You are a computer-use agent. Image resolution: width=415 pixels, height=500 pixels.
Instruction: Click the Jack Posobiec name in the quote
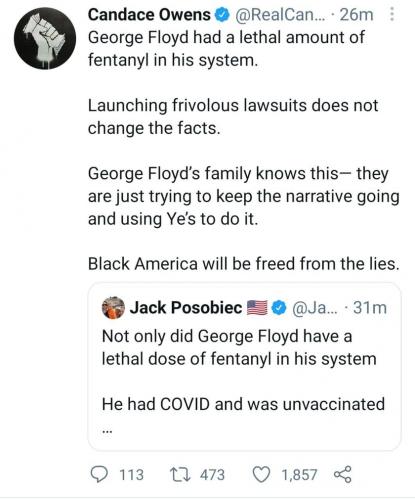click(x=186, y=307)
